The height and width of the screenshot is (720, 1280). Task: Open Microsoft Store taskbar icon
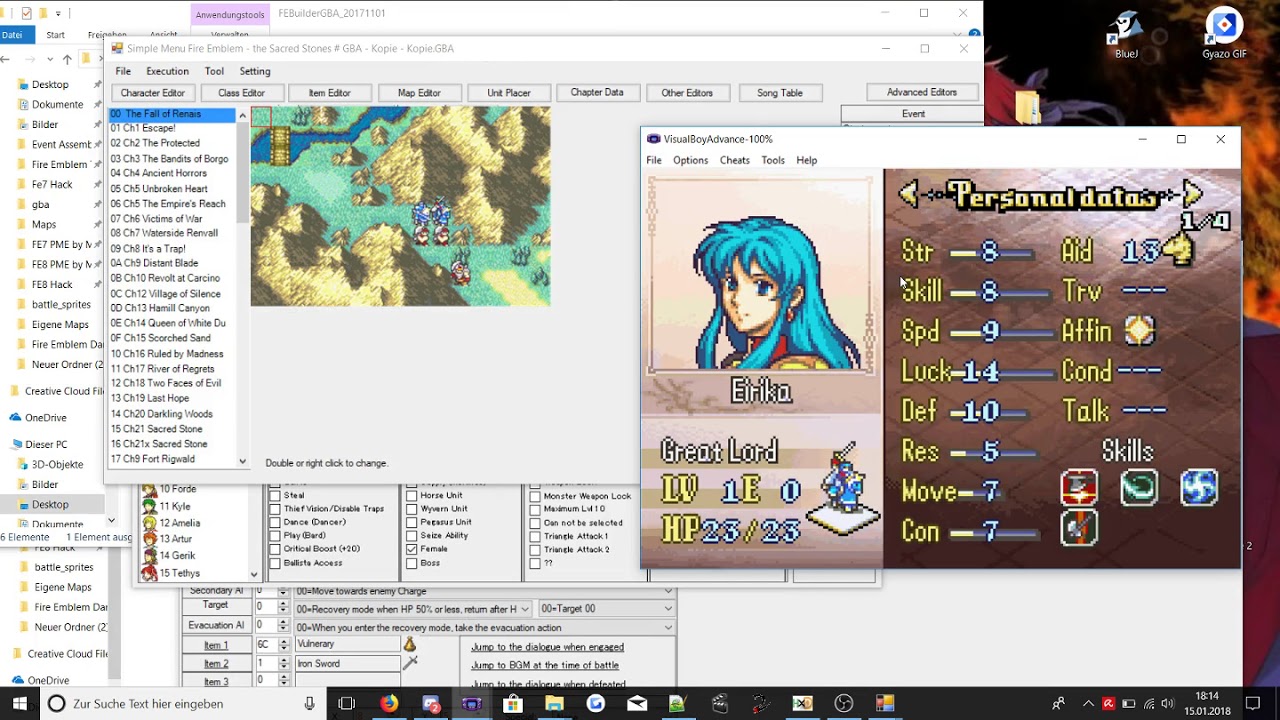coord(513,704)
